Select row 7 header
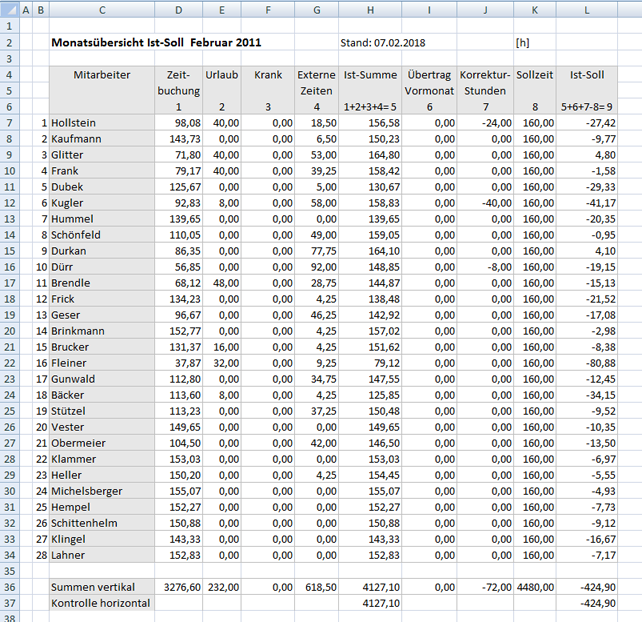642x622 pixels. 9,123
